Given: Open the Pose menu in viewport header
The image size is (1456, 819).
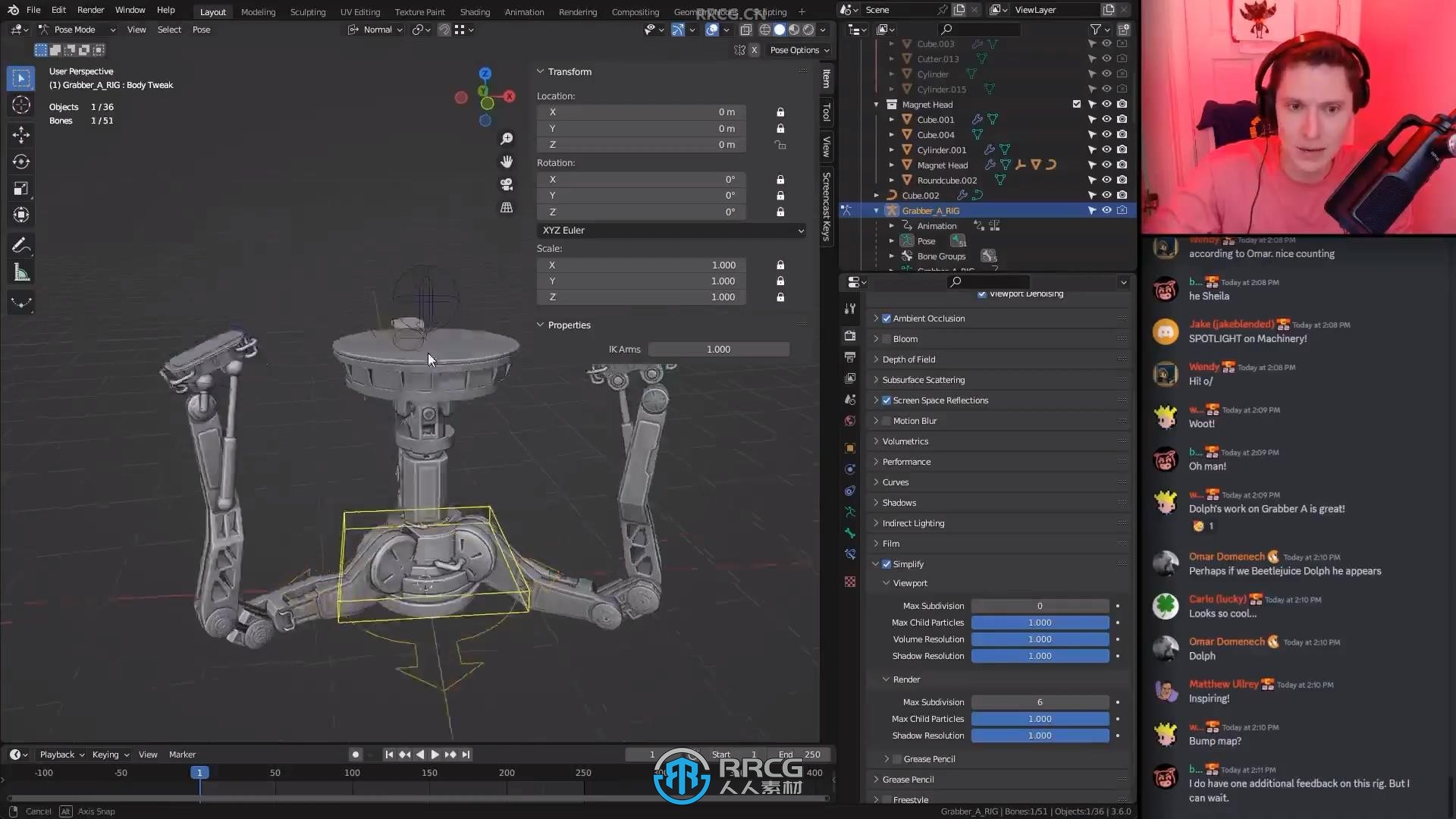Looking at the screenshot, I should coord(201,30).
